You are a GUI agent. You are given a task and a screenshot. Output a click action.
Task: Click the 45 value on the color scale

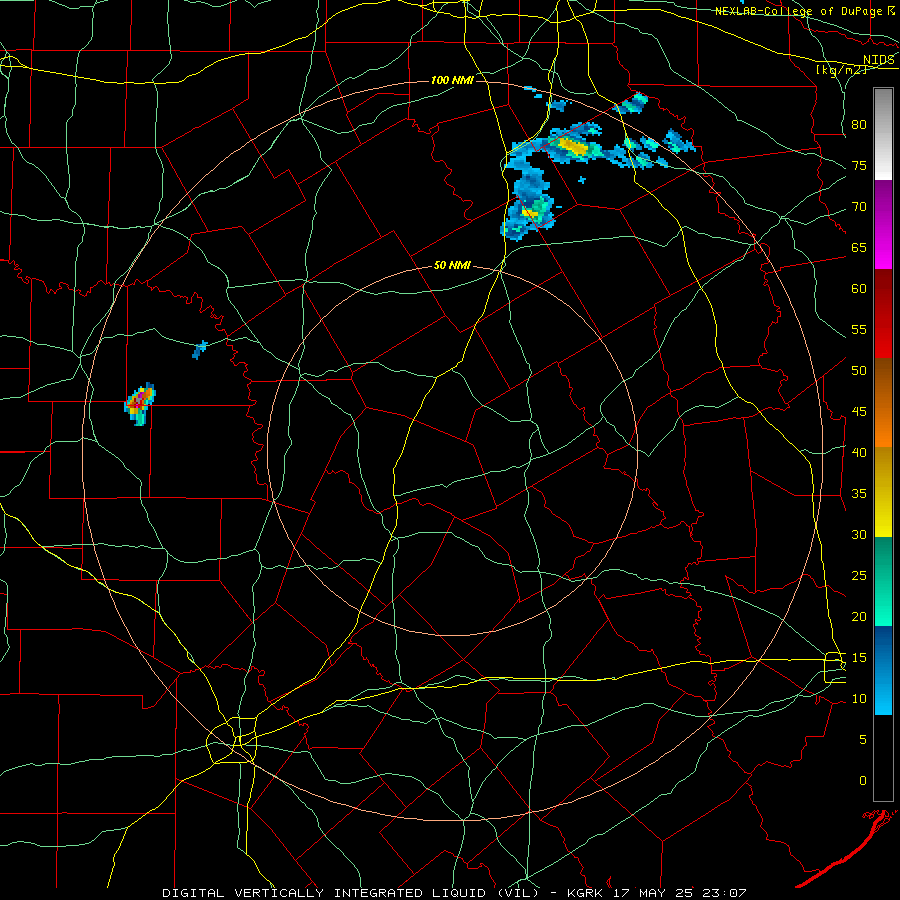(x=859, y=412)
